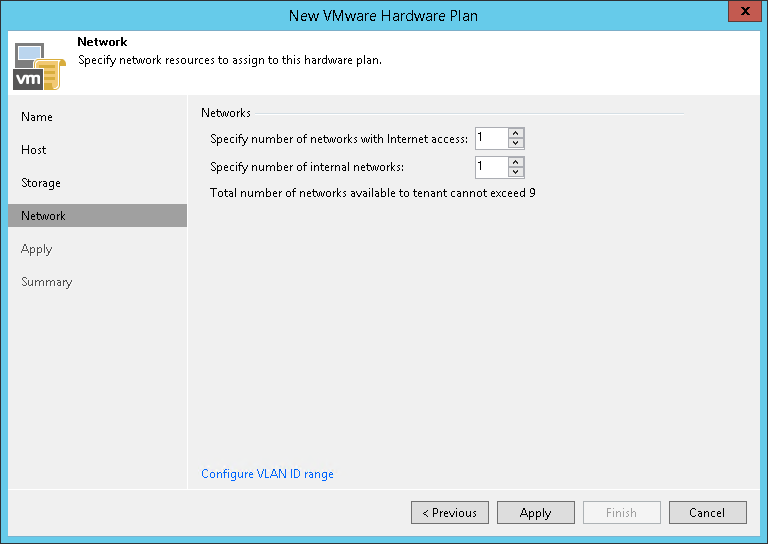Click 'Specify number of internal networks:' label
This screenshot has height=544, width=768.
click(x=307, y=167)
